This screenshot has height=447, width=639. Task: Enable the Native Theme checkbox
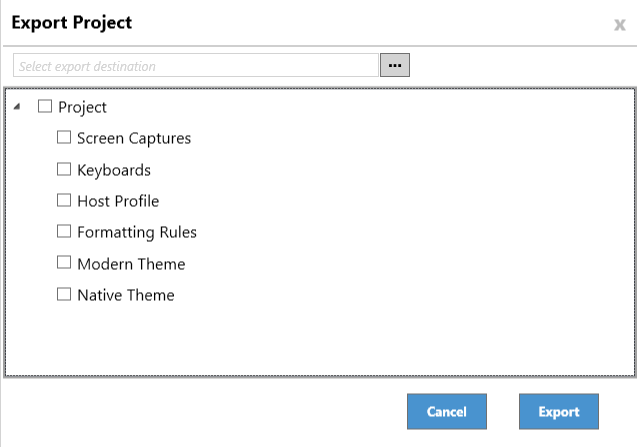[64, 295]
